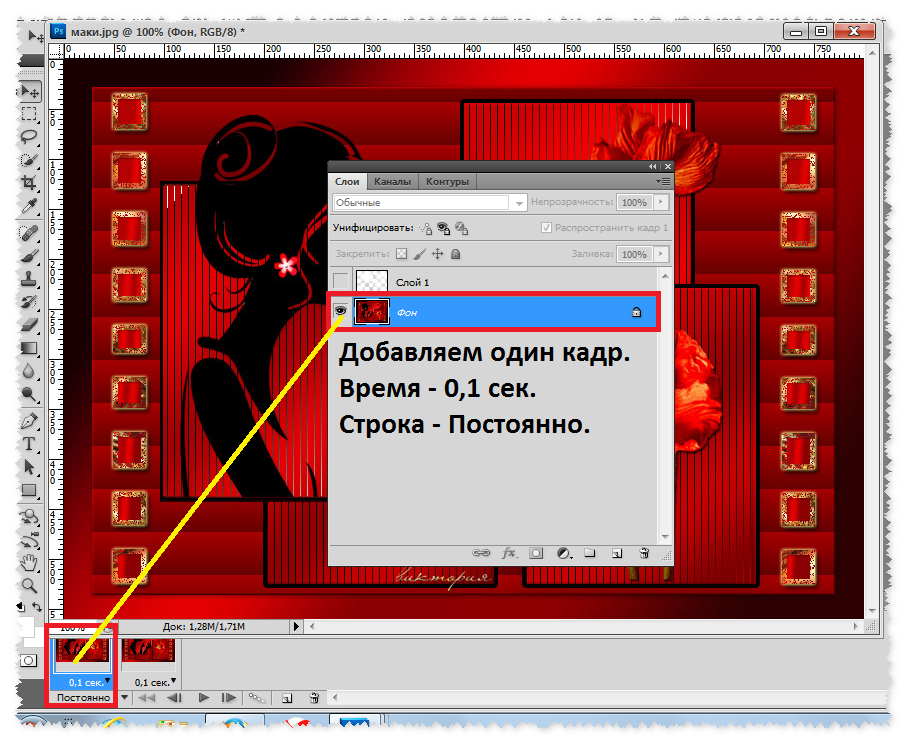Add a layer mask from Layers panel
The width and height of the screenshot is (908, 744).
point(536,553)
